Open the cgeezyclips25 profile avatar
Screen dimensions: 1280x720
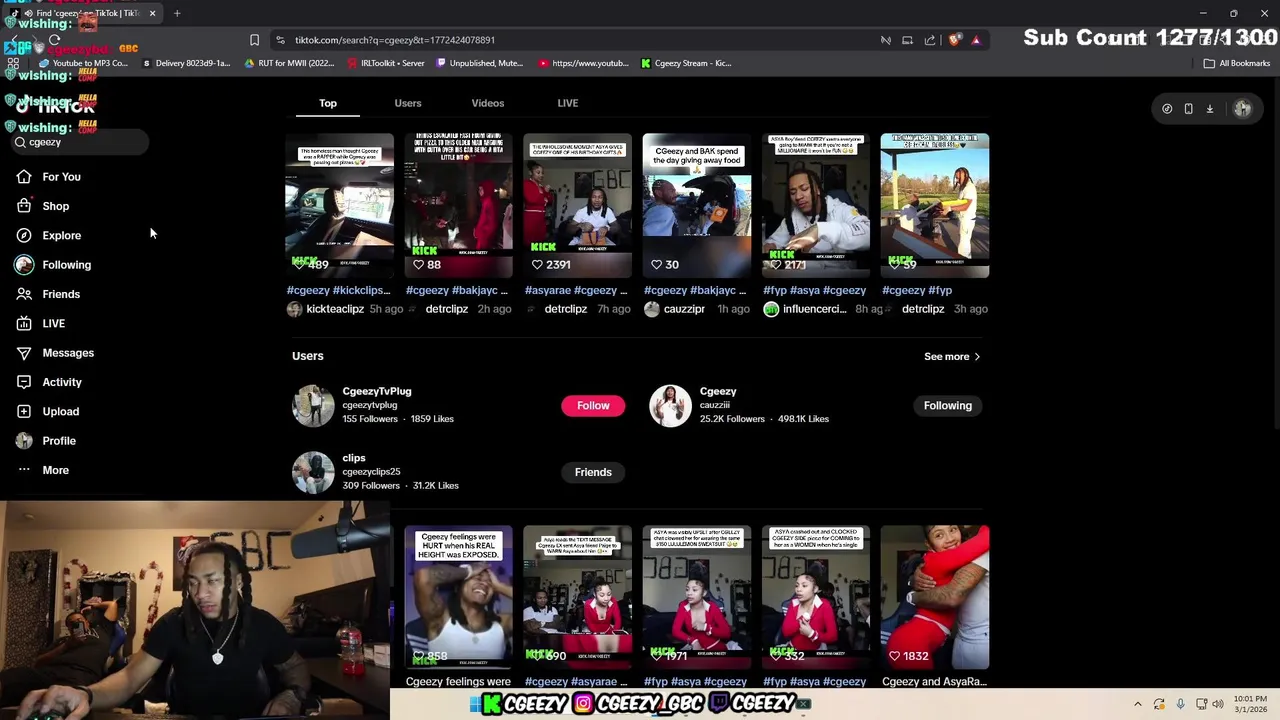pos(313,472)
